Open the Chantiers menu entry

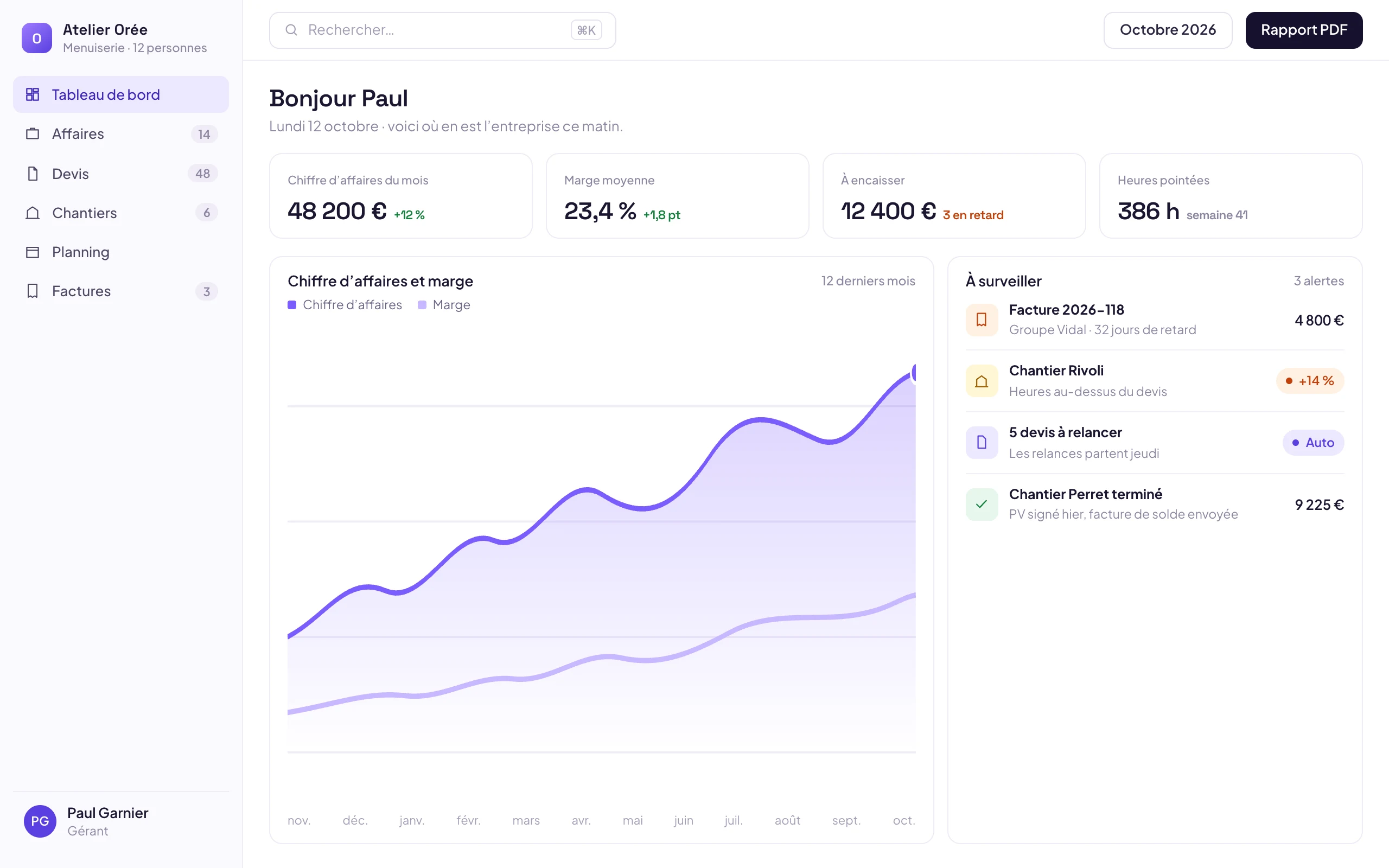[x=120, y=213]
